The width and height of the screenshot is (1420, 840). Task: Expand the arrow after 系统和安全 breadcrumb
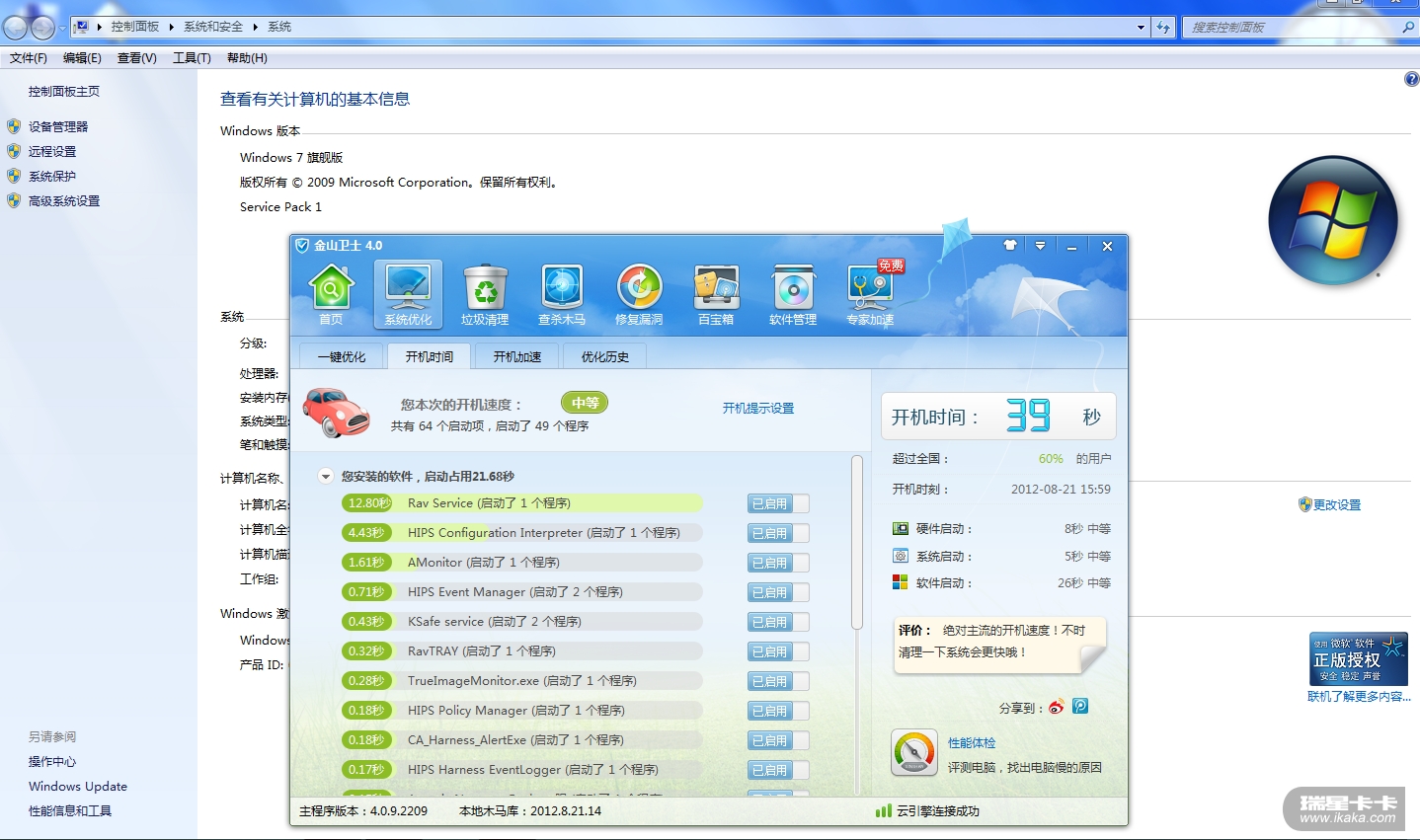tap(255, 27)
